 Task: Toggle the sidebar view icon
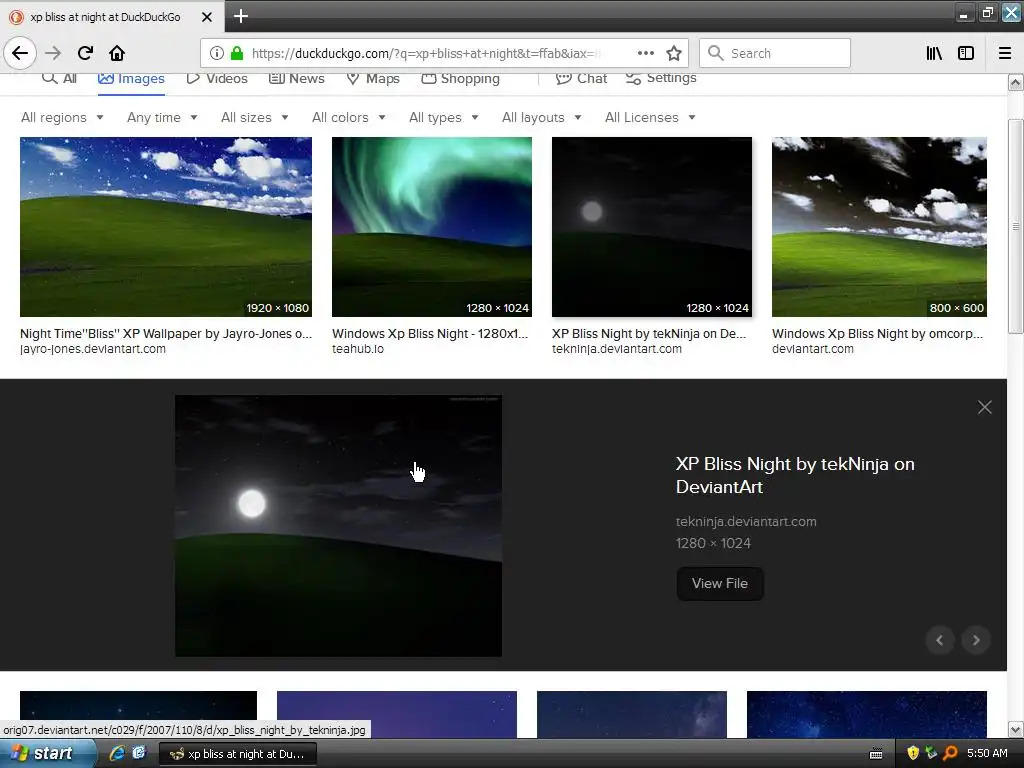coord(966,53)
